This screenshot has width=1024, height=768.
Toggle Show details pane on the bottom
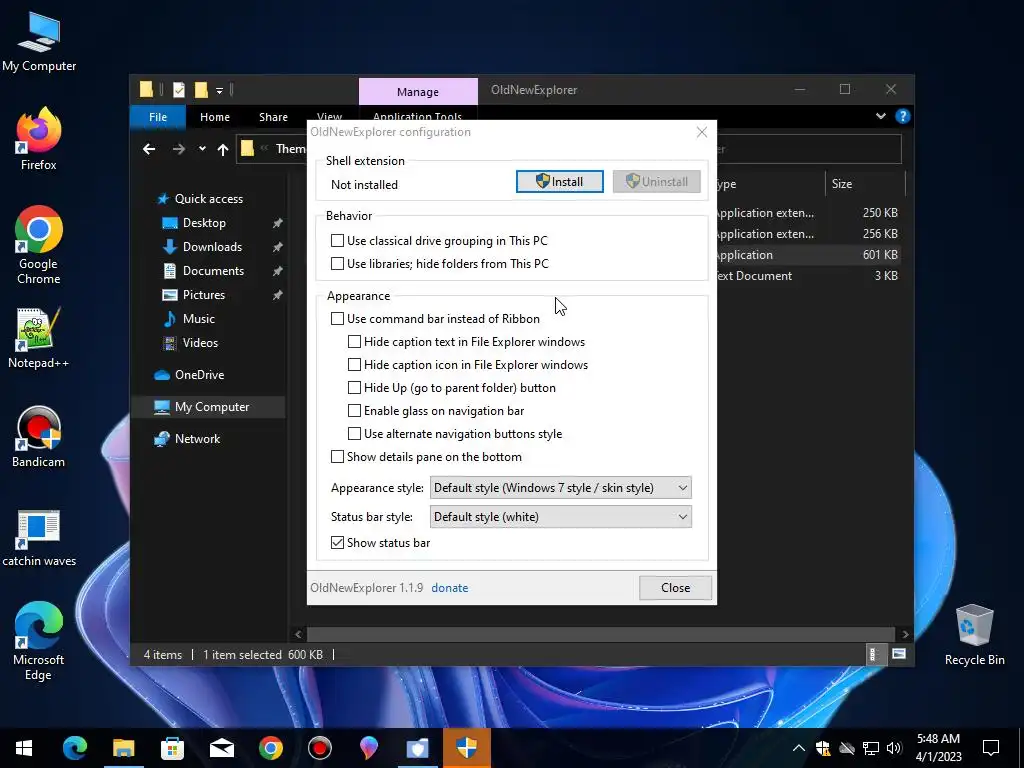[x=337, y=456]
